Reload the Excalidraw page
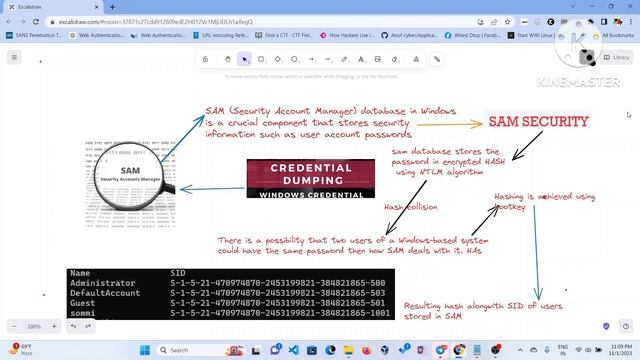This screenshot has width=640, height=360. [36, 22]
